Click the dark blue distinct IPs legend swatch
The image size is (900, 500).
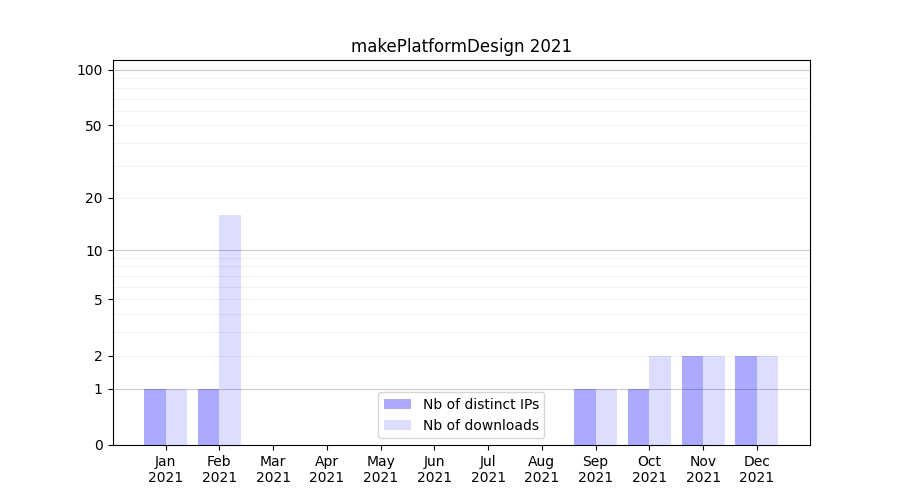(x=397, y=404)
